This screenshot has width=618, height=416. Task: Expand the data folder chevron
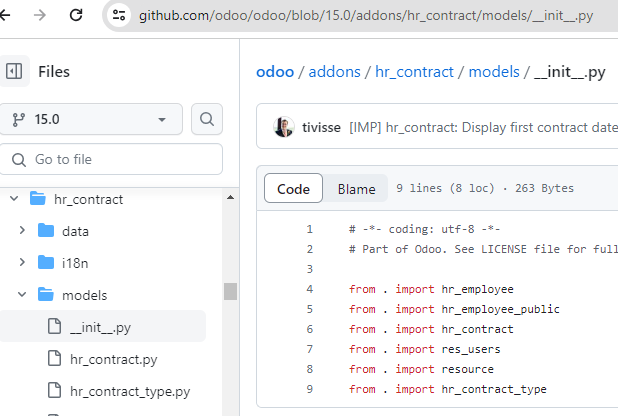tap(22, 230)
